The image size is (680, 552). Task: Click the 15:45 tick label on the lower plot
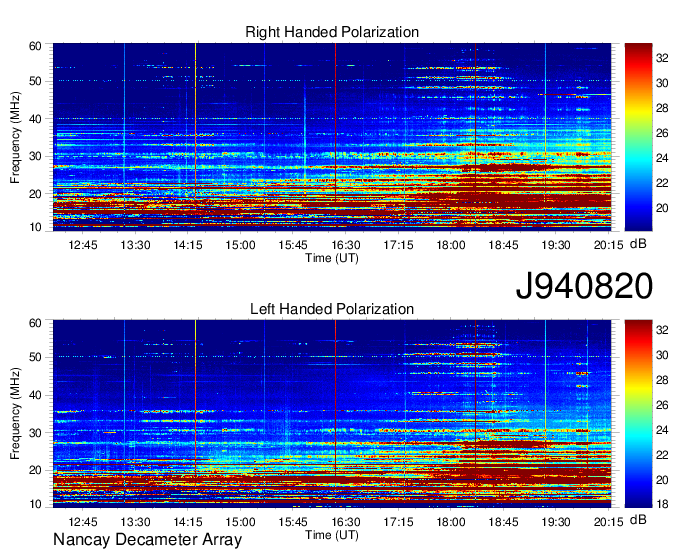[293, 522]
